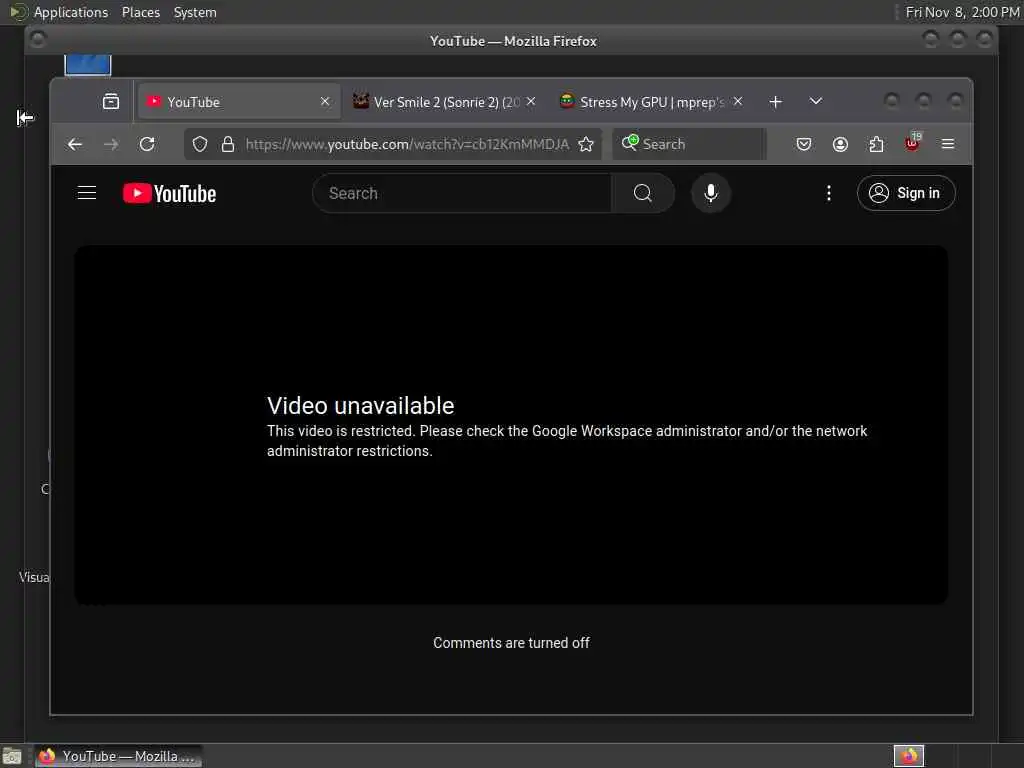Viewport: 1024px width, 768px height.
Task: Open the Extensions puzzle-piece icon
Action: 876,144
